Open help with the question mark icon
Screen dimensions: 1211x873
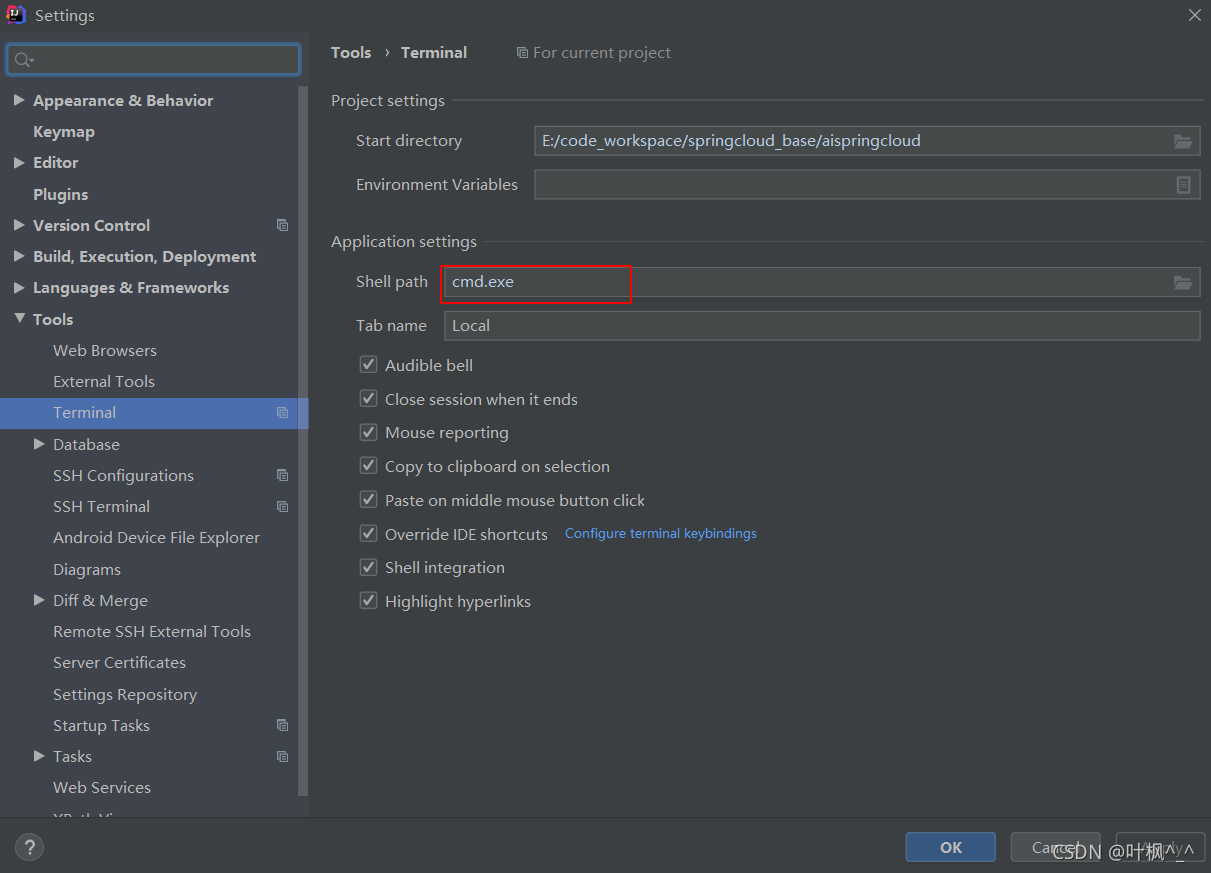coord(29,848)
